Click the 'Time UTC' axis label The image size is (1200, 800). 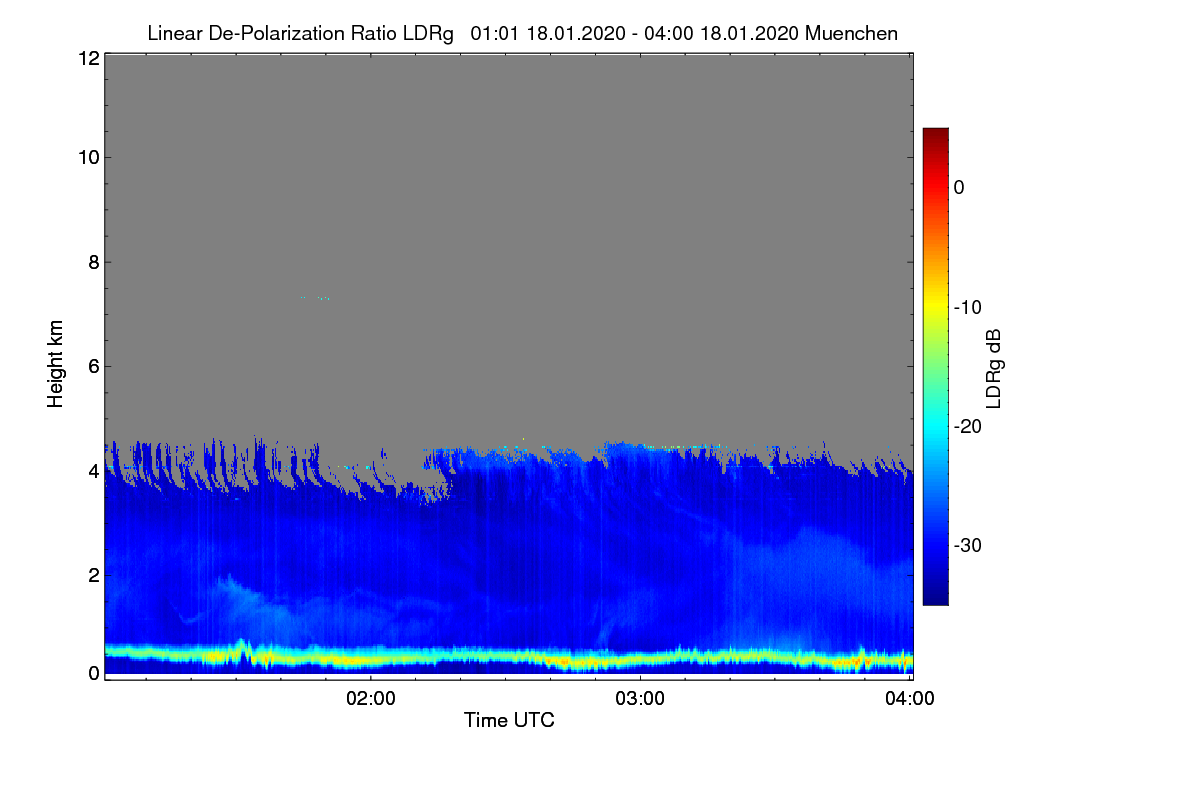click(509, 720)
